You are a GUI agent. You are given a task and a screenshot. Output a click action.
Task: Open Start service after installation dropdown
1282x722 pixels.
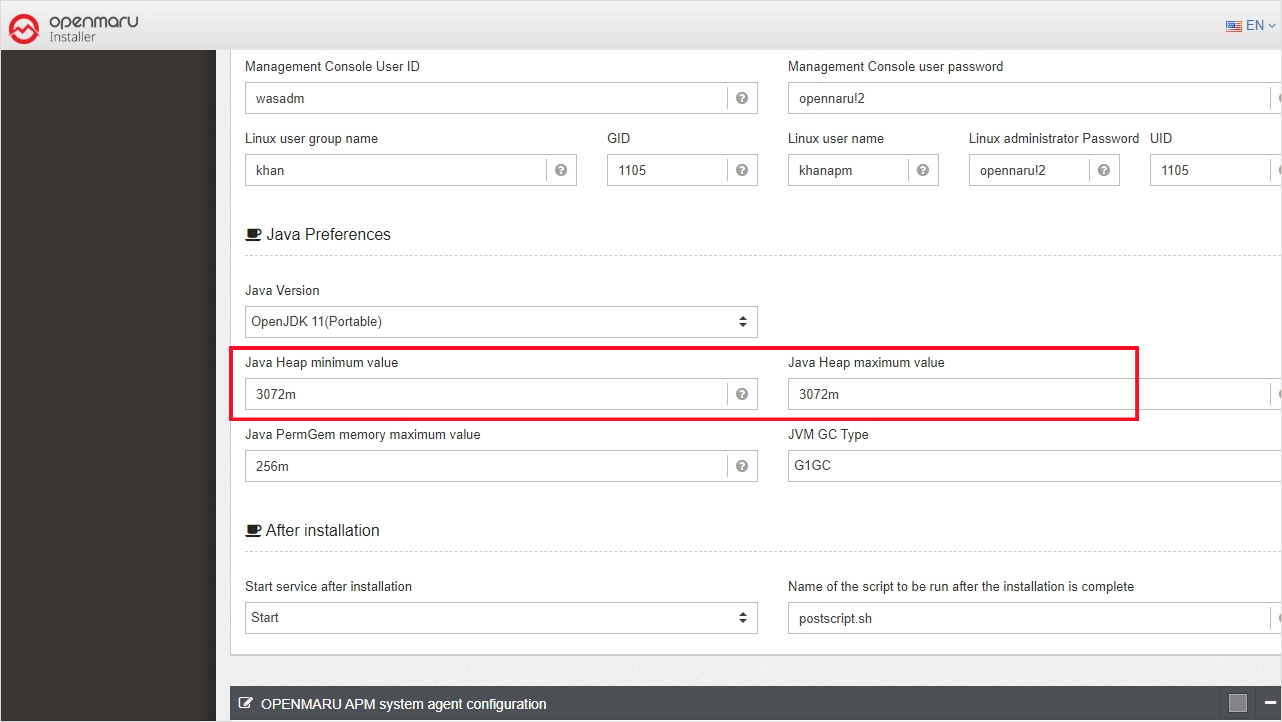500,618
